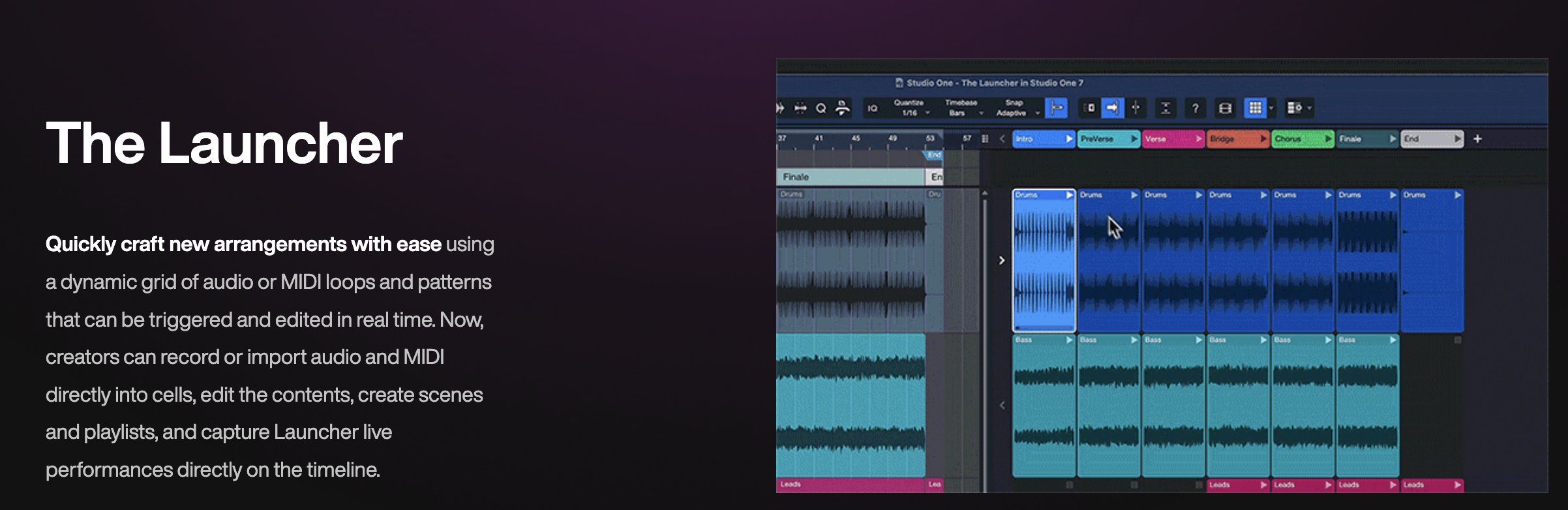Click stop square in empty Leads cell under Verse

(x=1199, y=485)
